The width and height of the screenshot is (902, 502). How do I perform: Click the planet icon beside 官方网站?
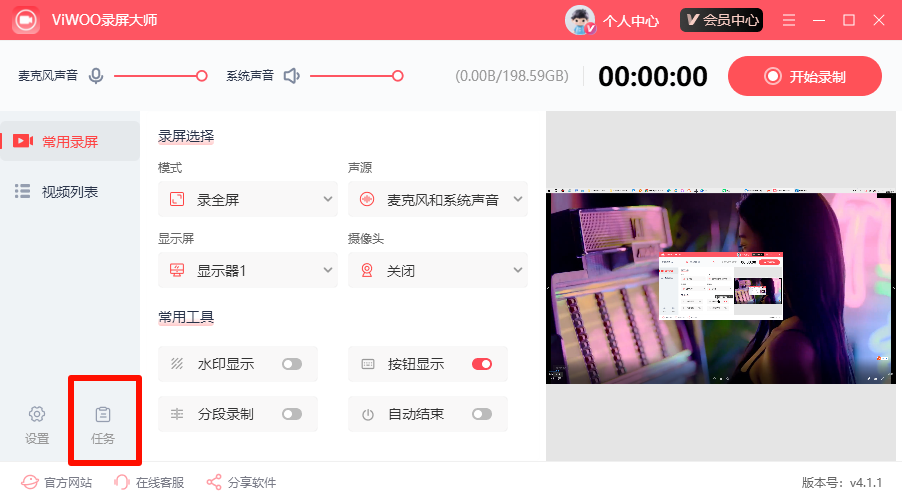tap(30, 482)
